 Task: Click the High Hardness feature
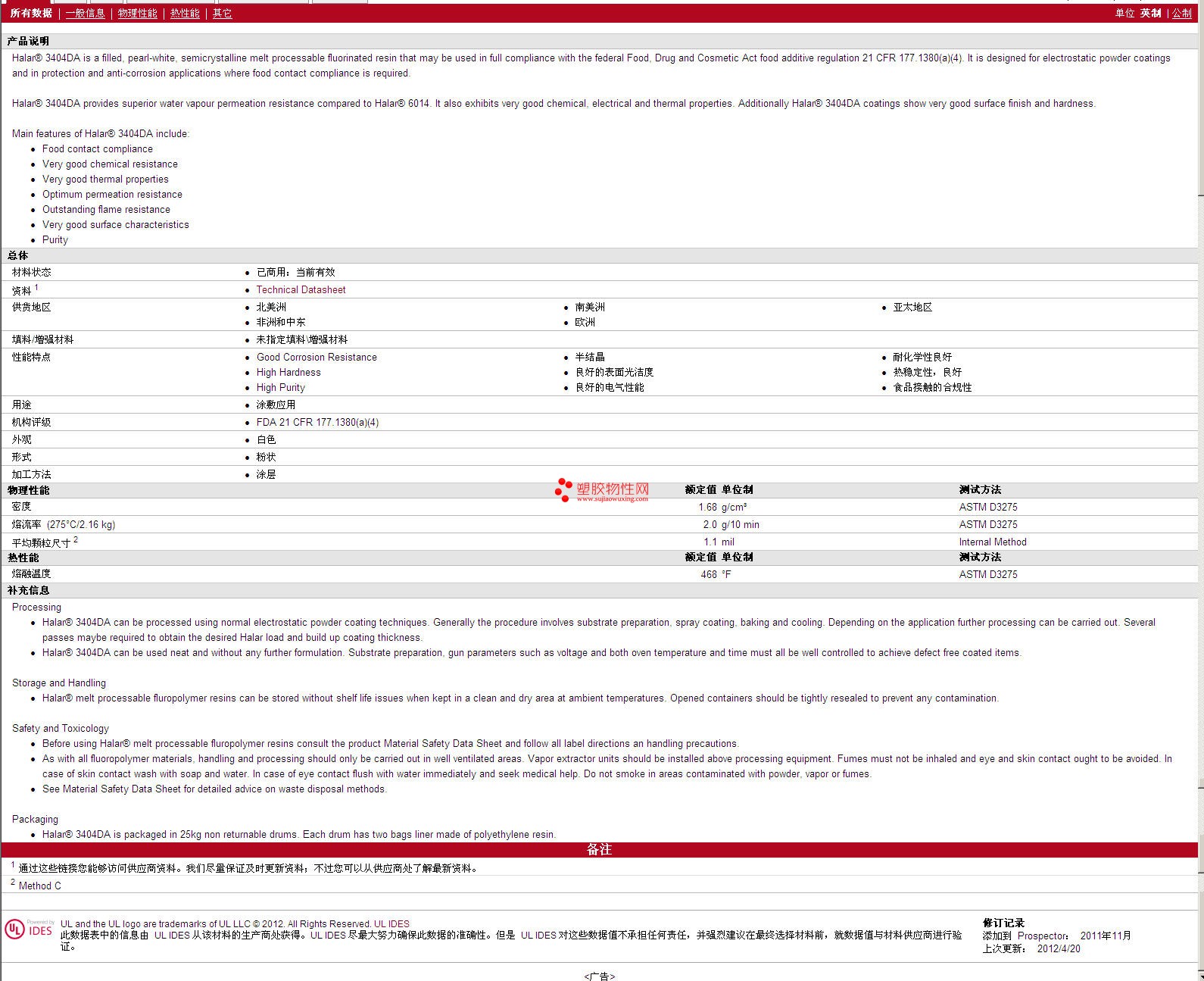pyautogui.click(x=289, y=372)
